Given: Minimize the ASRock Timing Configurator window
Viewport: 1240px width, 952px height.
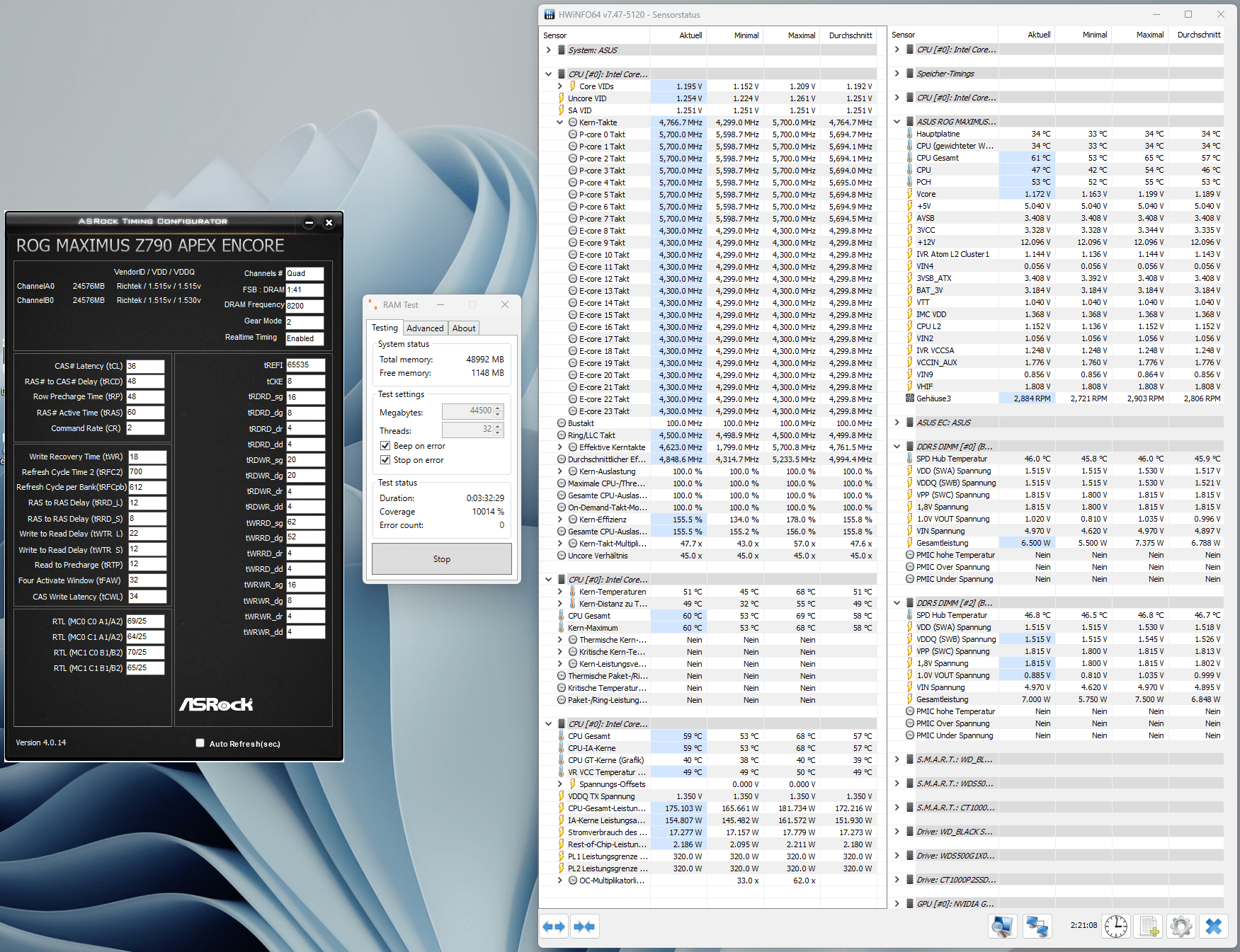Looking at the screenshot, I should click(x=309, y=223).
